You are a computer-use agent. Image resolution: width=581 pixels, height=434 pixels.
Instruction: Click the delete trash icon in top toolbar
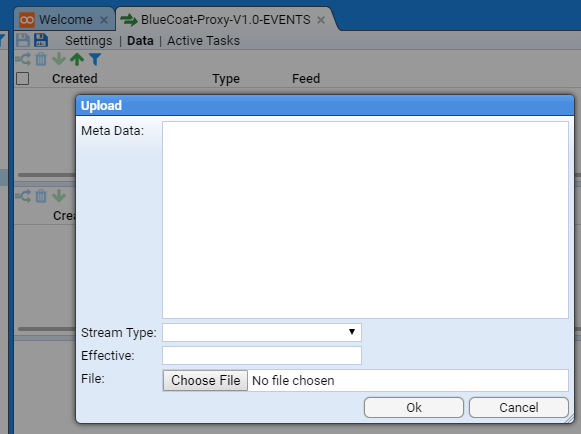point(41,59)
